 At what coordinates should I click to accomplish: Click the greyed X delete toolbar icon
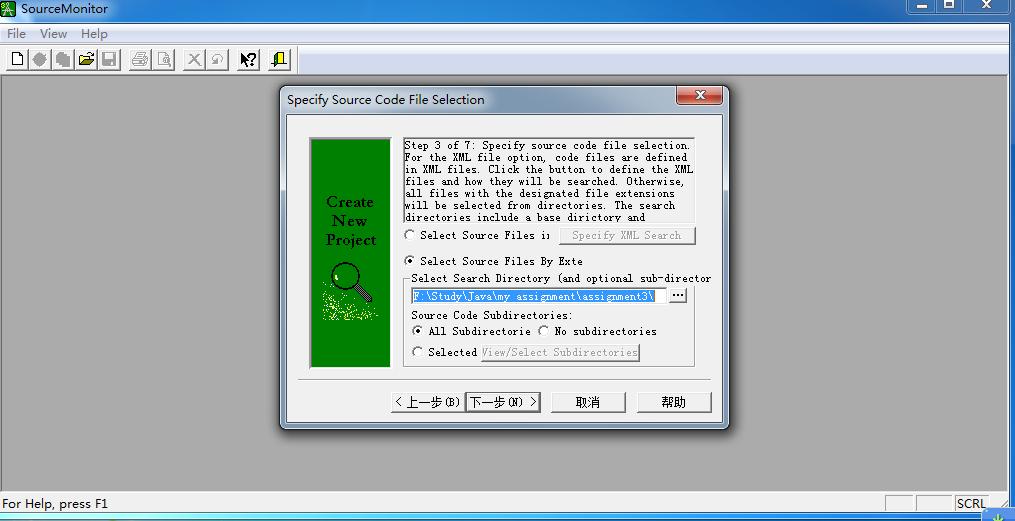click(194, 60)
